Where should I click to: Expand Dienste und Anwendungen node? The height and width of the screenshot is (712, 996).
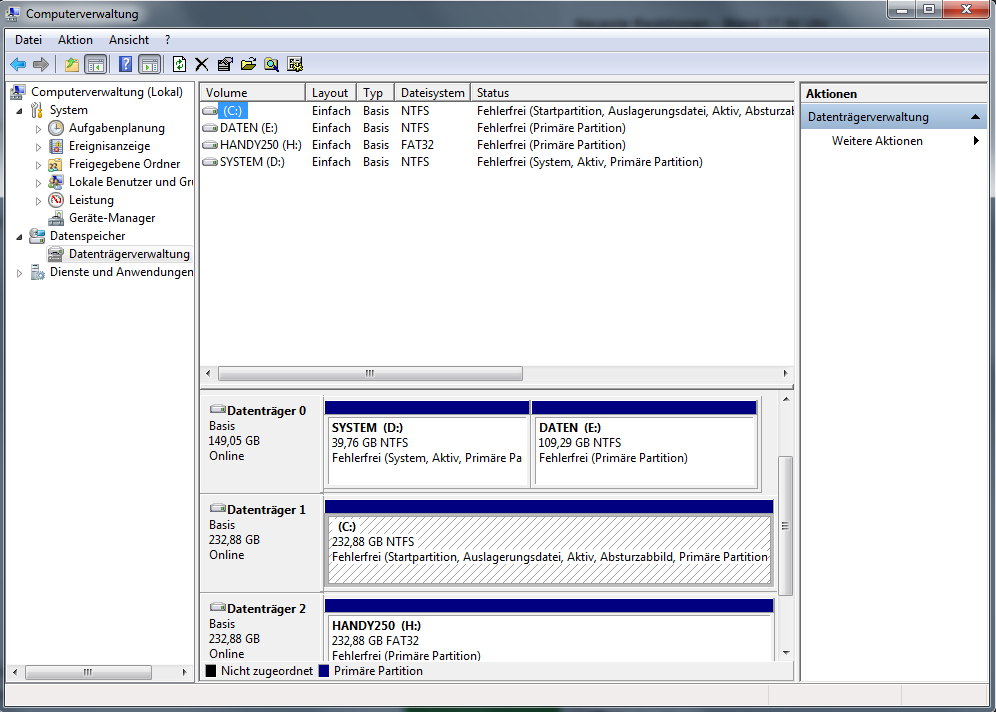point(19,272)
